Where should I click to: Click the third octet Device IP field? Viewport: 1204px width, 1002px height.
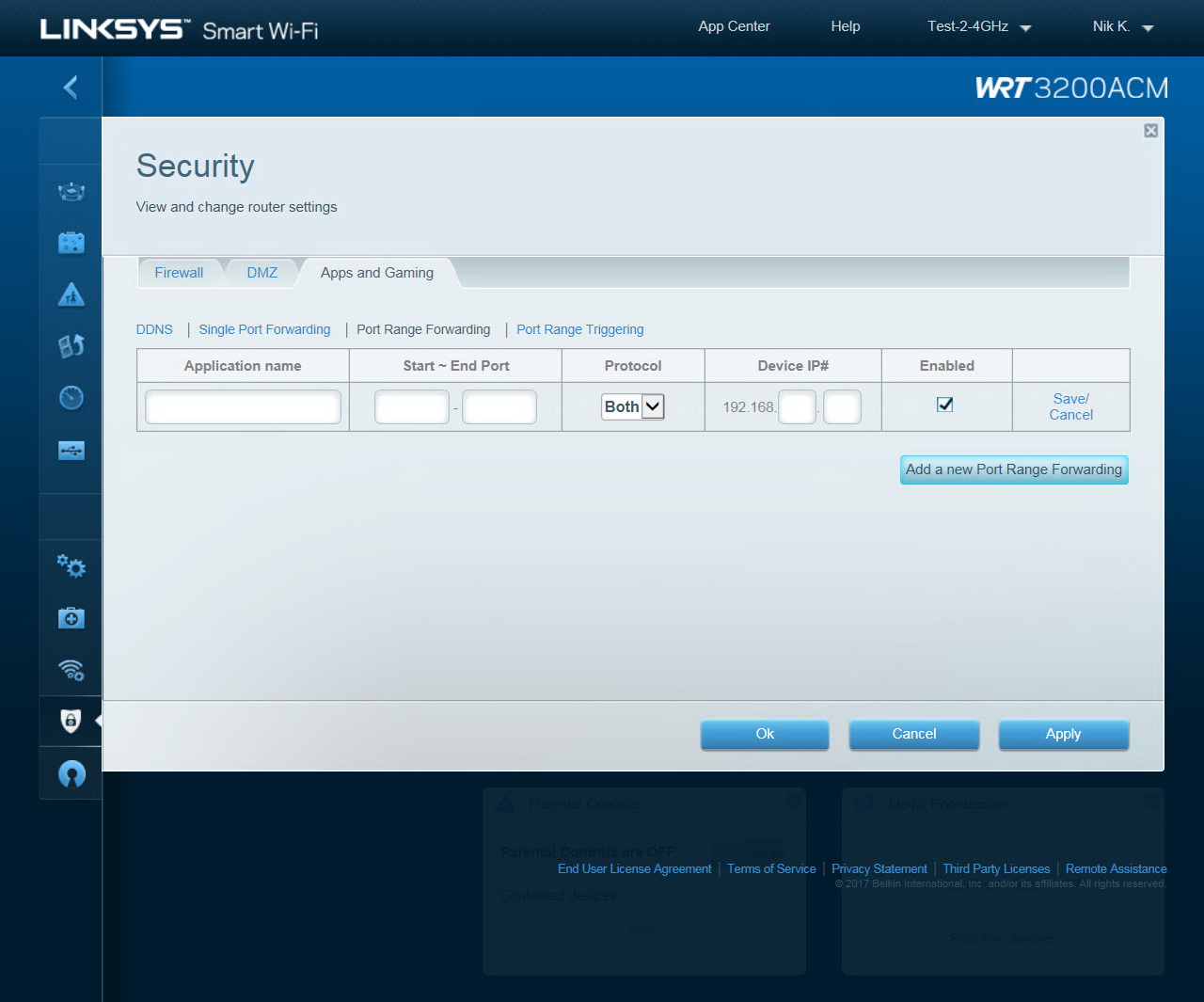point(797,407)
